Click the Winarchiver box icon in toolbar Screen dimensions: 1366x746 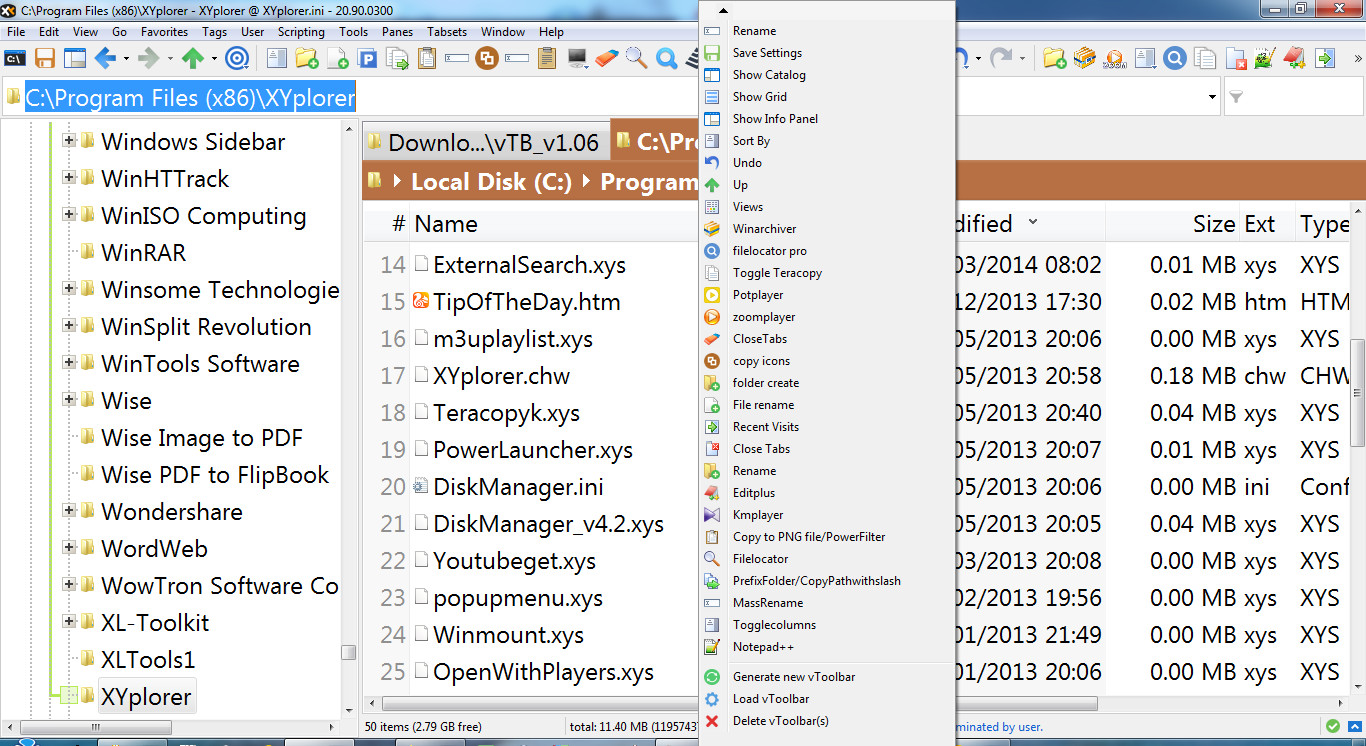tap(1085, 59)
